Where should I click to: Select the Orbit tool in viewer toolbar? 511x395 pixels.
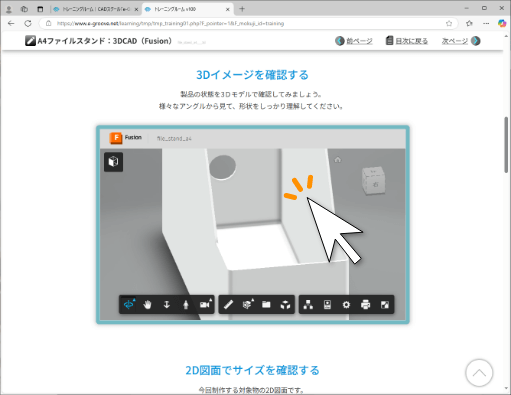click(x=129, y=304)
